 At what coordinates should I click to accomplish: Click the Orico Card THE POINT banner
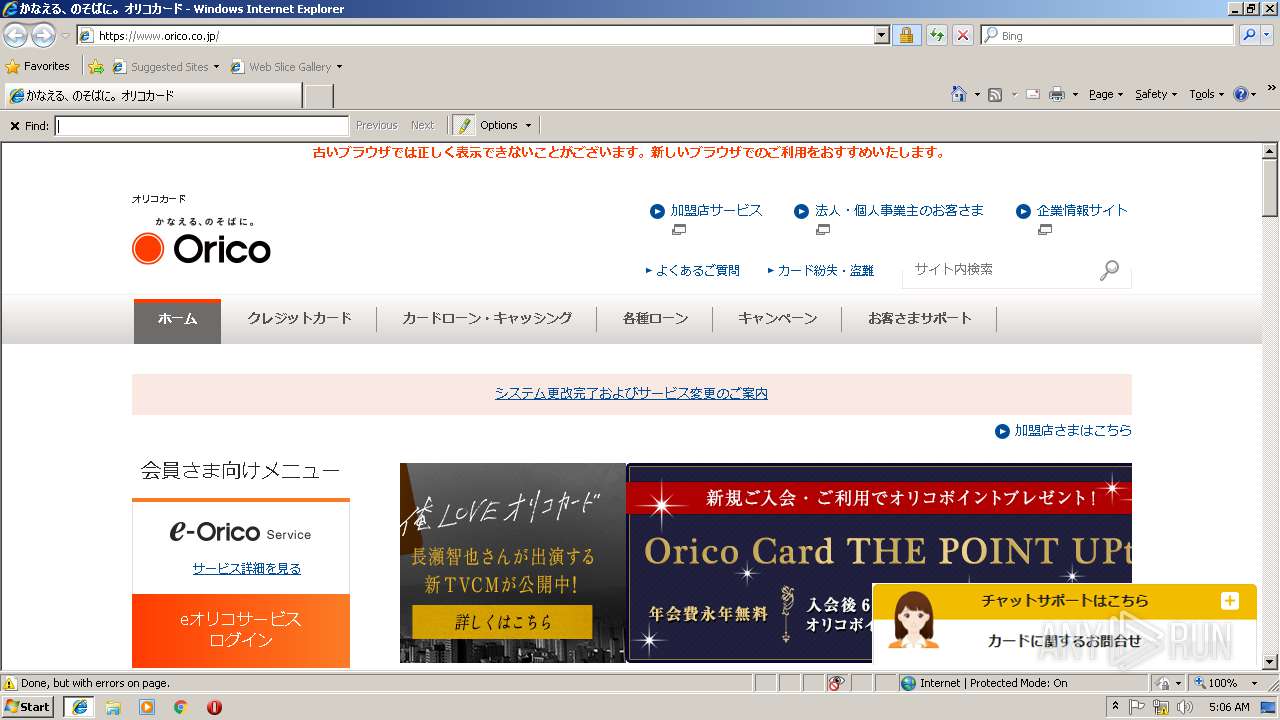(x=879, y=562)
